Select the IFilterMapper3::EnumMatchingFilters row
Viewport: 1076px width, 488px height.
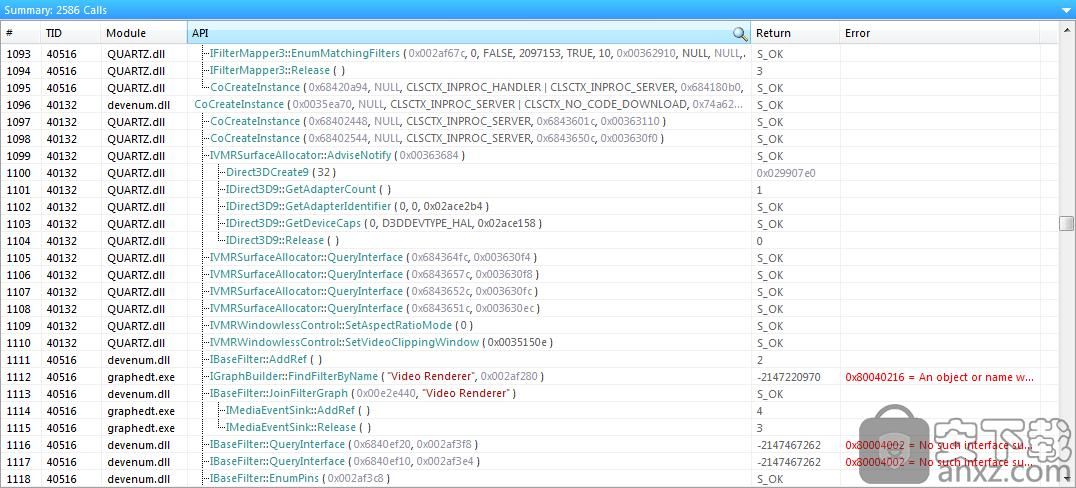305,53
